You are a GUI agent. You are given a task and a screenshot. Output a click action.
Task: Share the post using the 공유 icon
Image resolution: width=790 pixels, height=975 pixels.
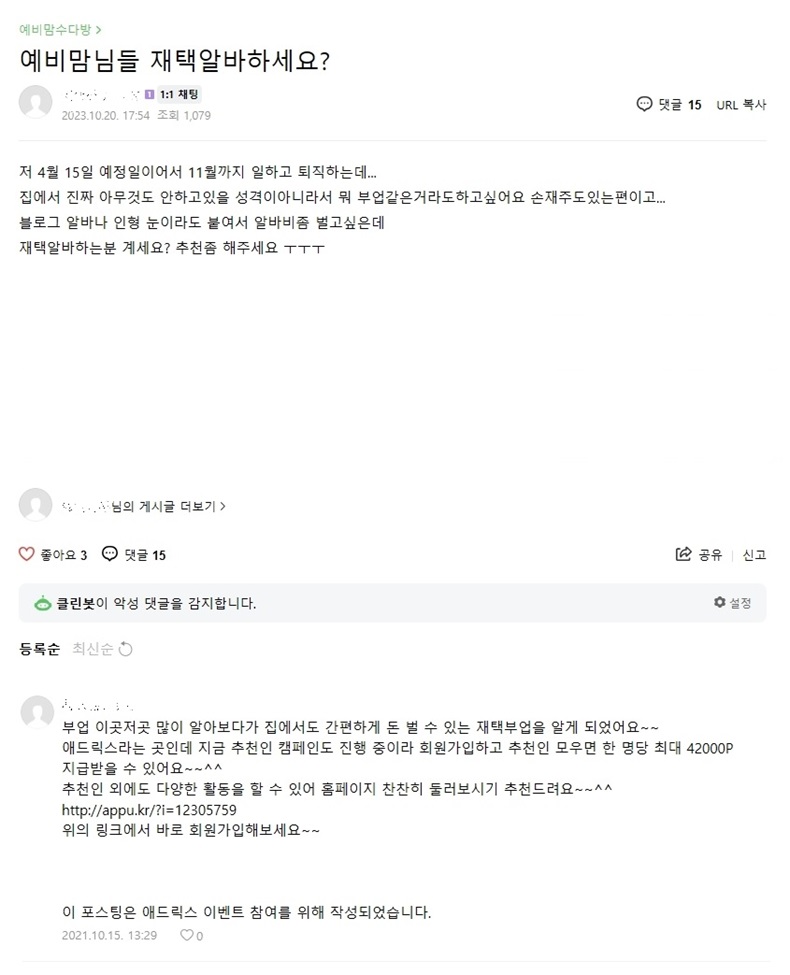pyautogui.click(x=684, y=555)
